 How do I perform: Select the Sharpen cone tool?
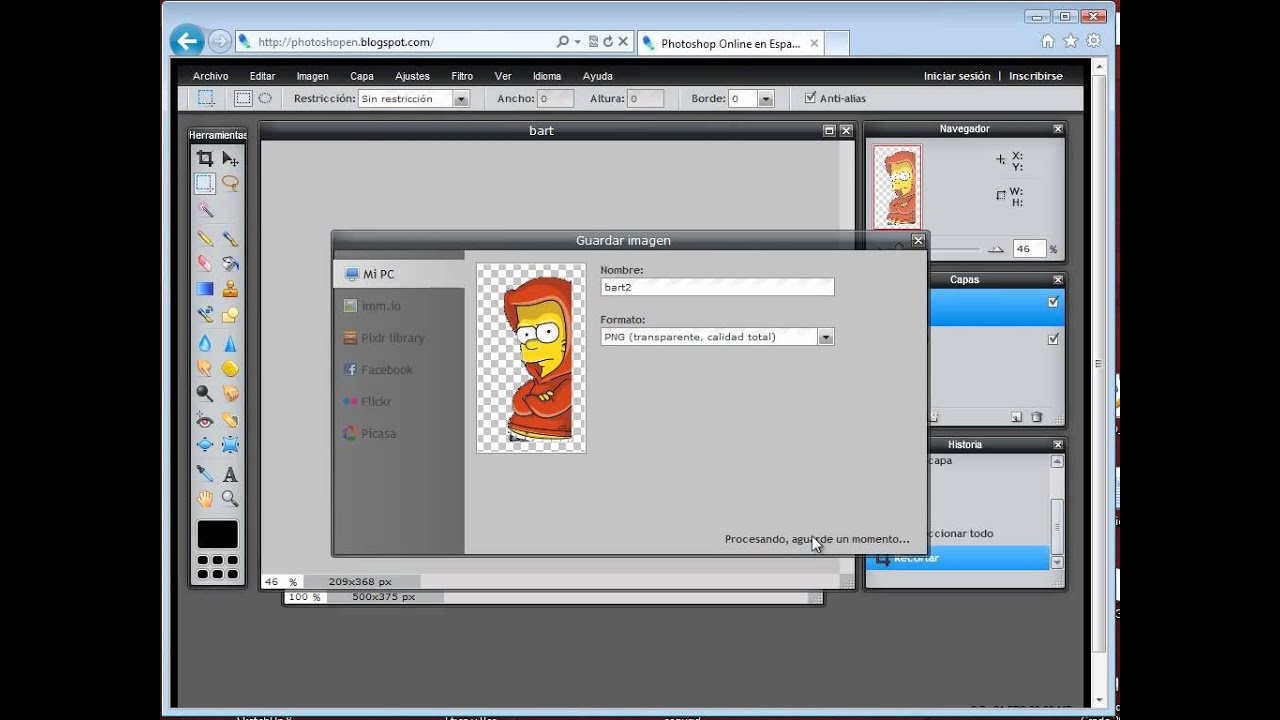pos(230,343)
